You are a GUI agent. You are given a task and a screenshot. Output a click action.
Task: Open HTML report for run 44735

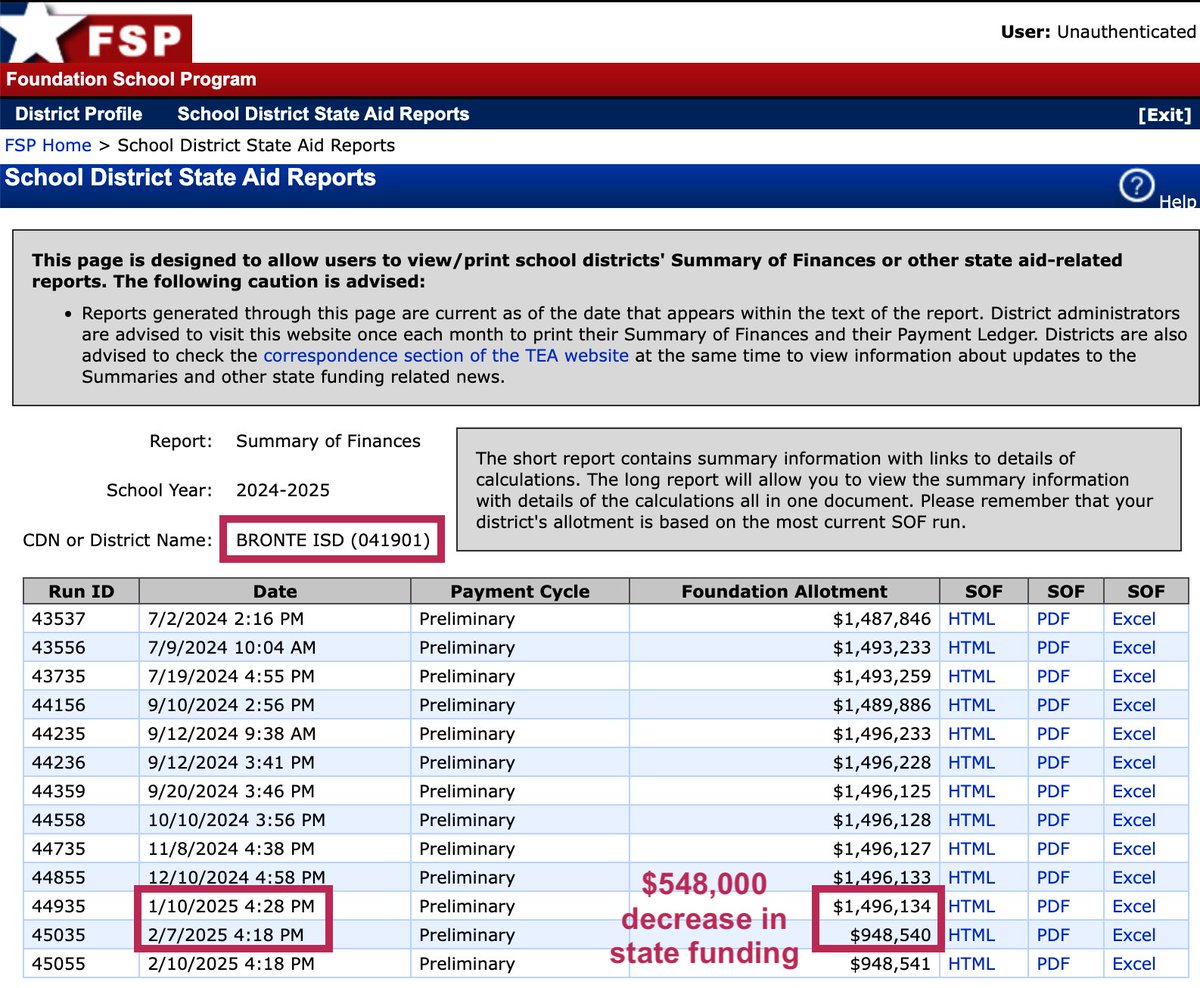click(971, 849)
